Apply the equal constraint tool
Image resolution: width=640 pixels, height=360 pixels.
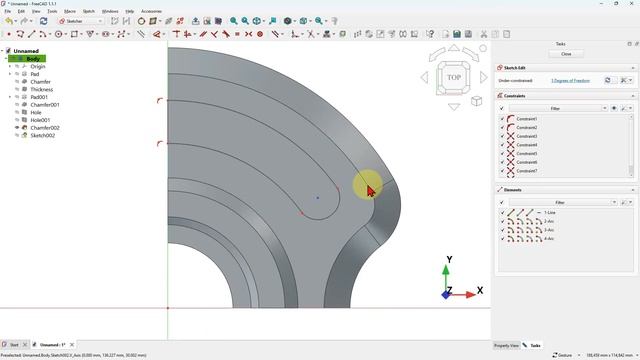tap(237, 34)
